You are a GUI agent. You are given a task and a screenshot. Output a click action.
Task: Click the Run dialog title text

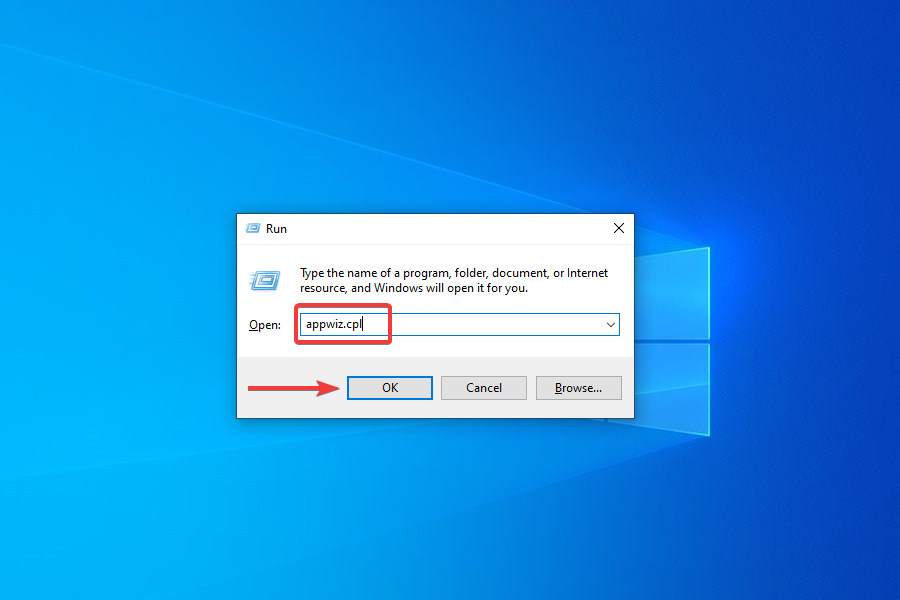pyautogui.click(x=275, y=228)
